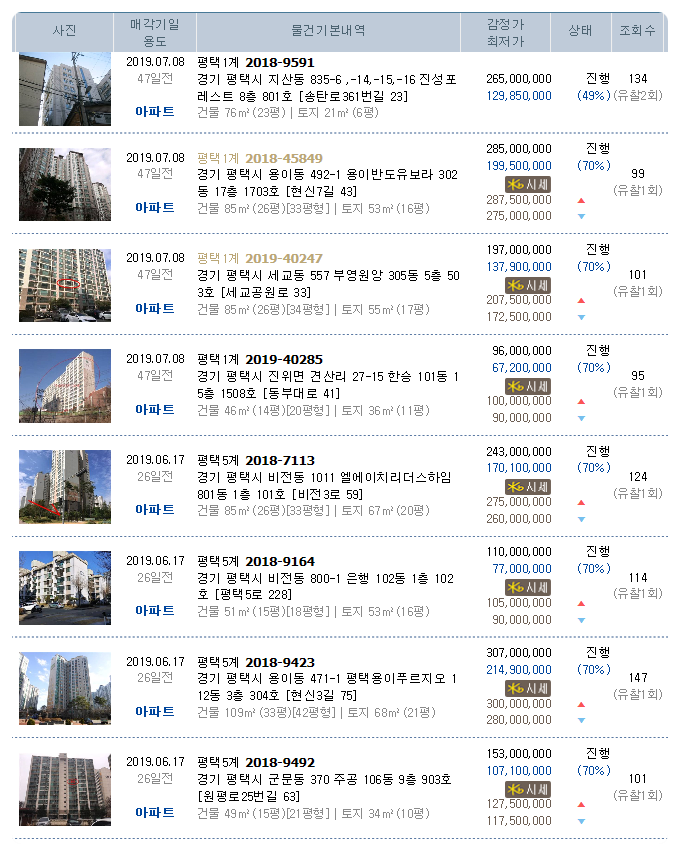Open KB시세 badge for case 2018-9492
Viewport: 680px width, 856px height.
(528, 790)
